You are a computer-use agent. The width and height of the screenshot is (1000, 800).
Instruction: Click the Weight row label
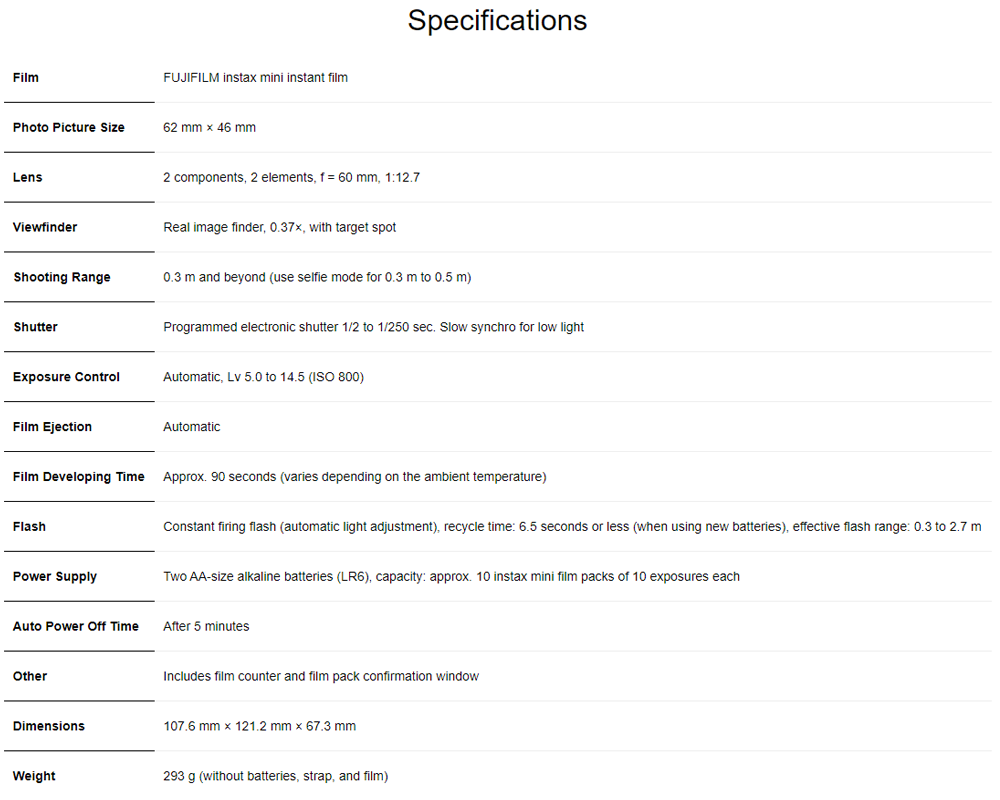click(x=34, y=776)
